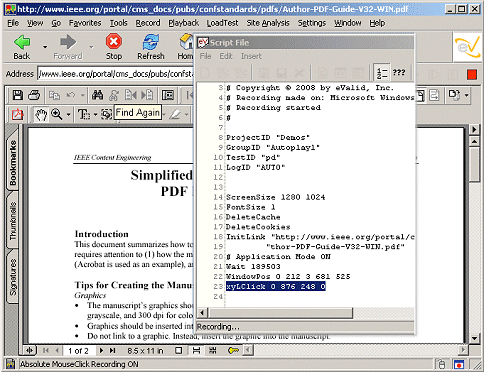484x372 pixels.
Task: Click the Continuous Facing layout icon
Action: click(213, 350)
